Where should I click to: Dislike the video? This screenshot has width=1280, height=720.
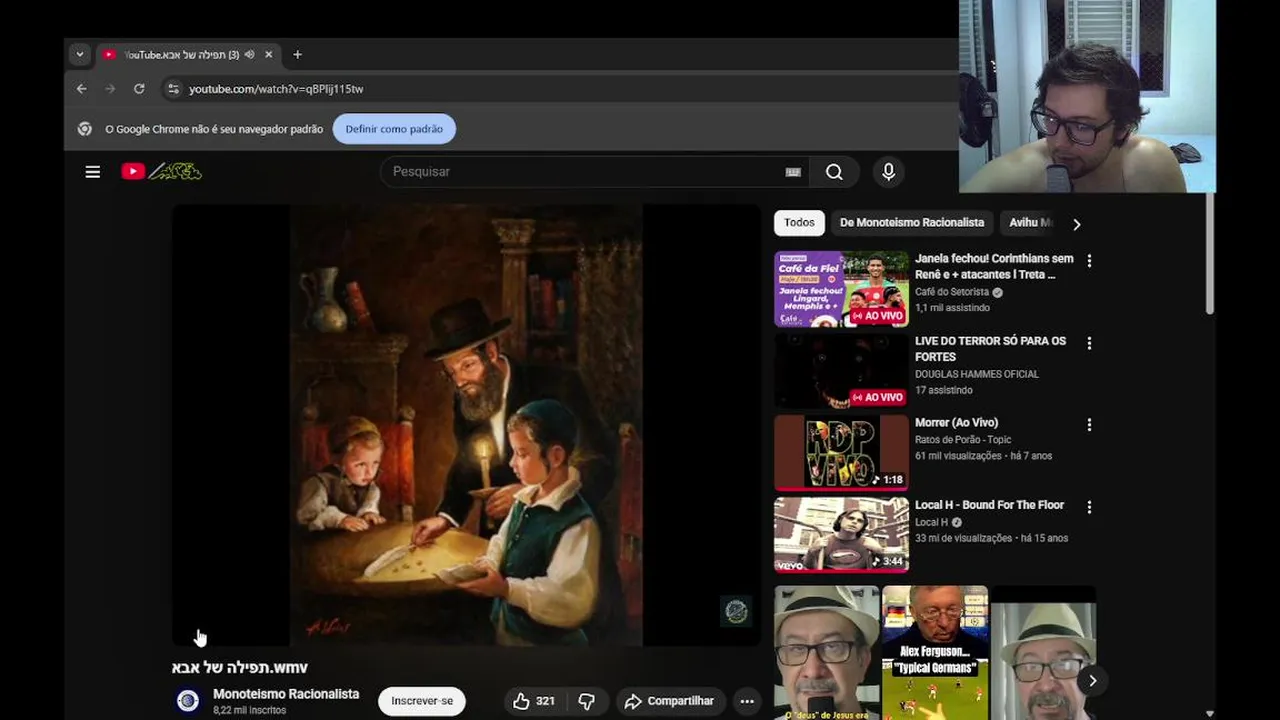pos(587,701)
